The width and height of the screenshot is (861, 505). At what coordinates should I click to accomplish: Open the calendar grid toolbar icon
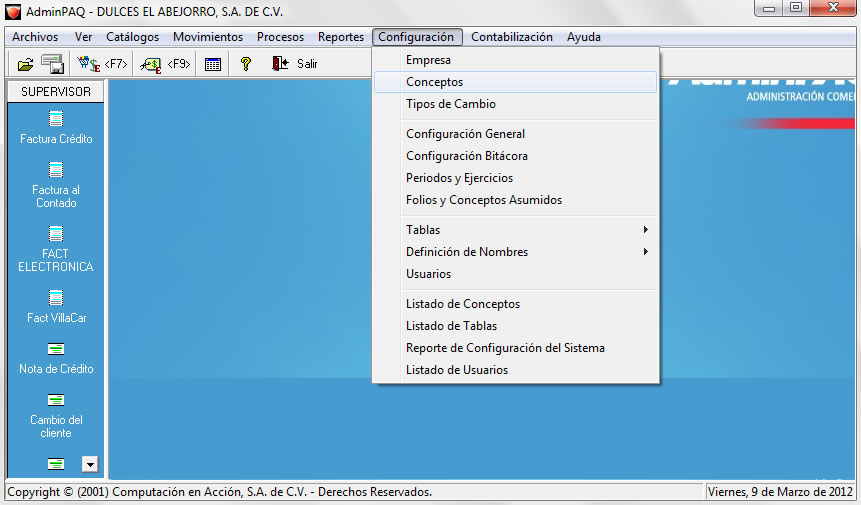pyautogui.click(x=213, y=64)
